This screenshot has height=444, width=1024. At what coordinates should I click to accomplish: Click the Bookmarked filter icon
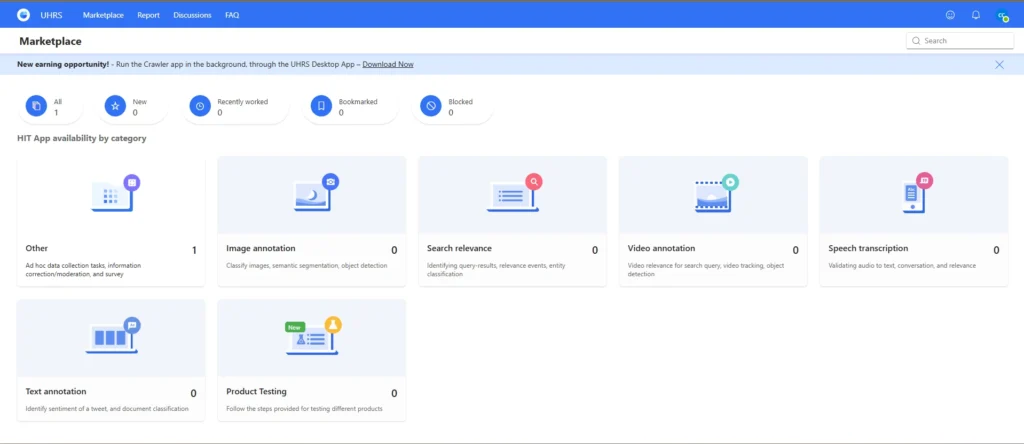point(321,106)
